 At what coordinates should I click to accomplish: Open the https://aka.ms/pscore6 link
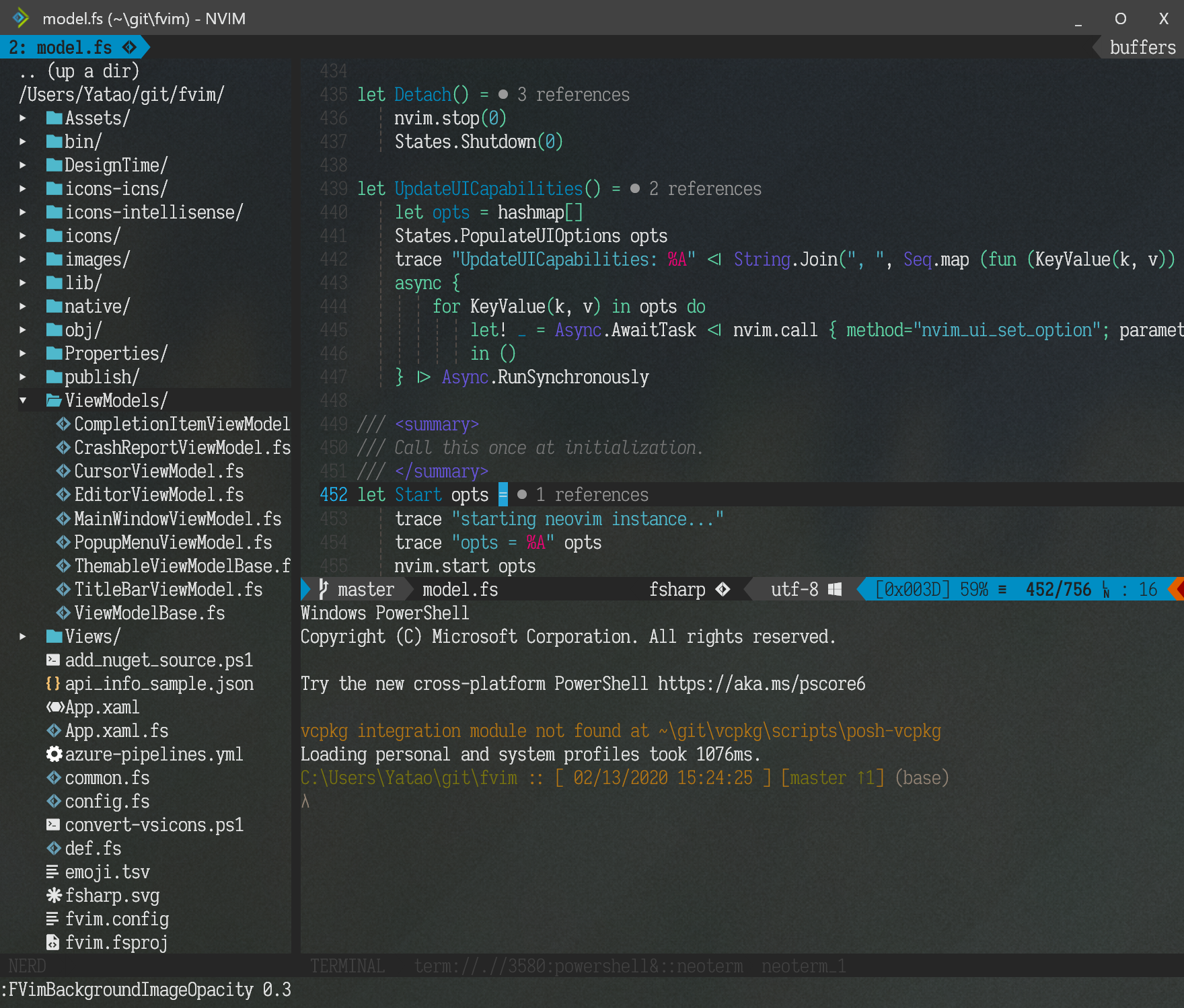tap(764, 683)
